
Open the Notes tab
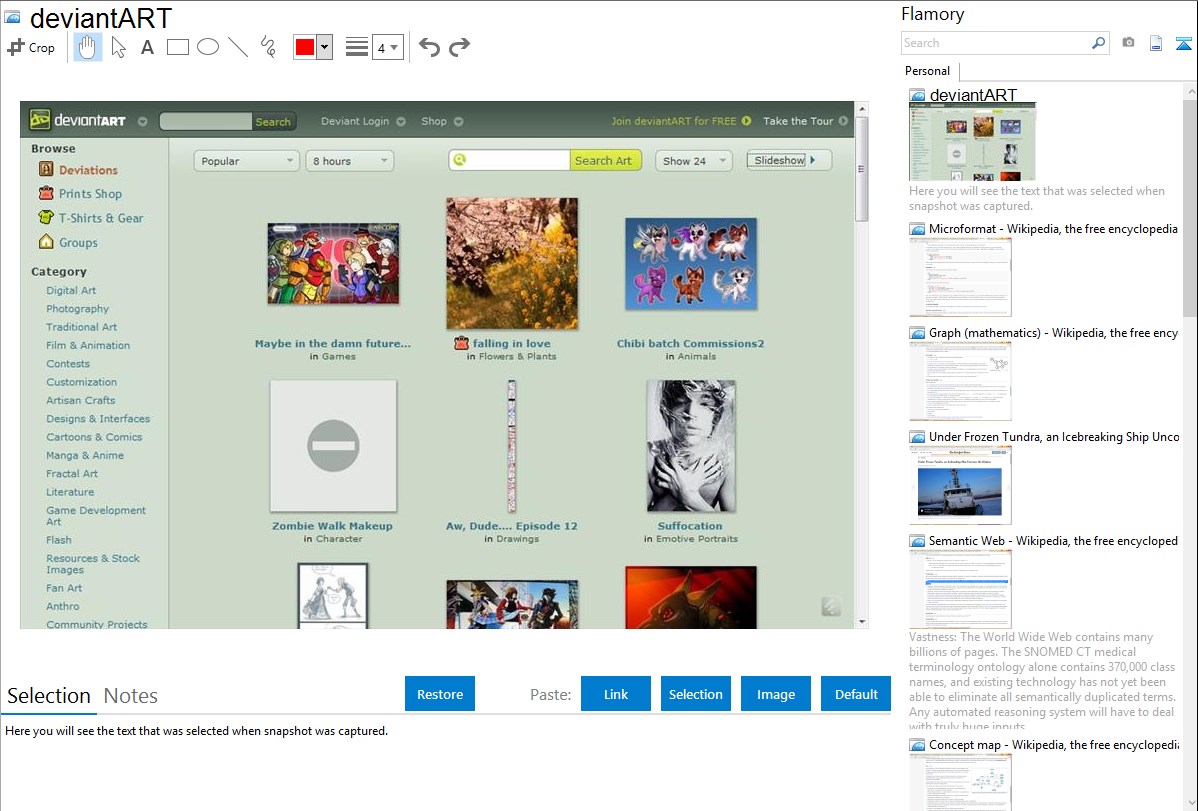click(131, 696)
